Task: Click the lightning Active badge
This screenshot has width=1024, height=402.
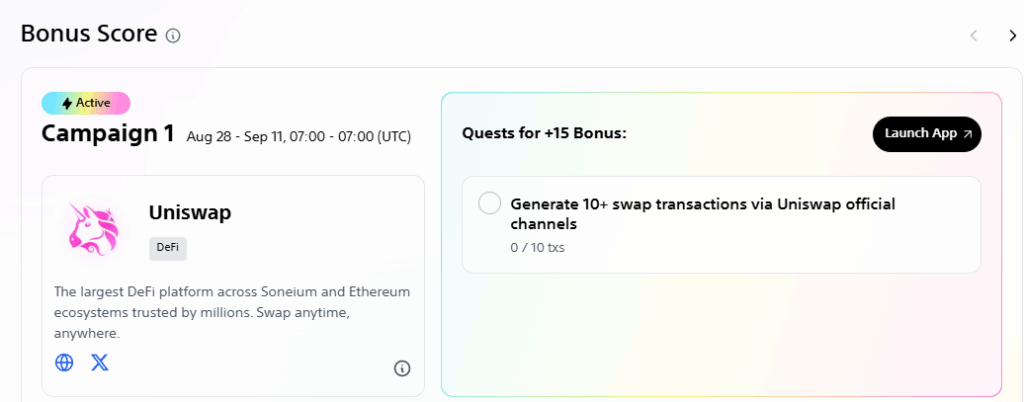Action: (x=86, y=103)
